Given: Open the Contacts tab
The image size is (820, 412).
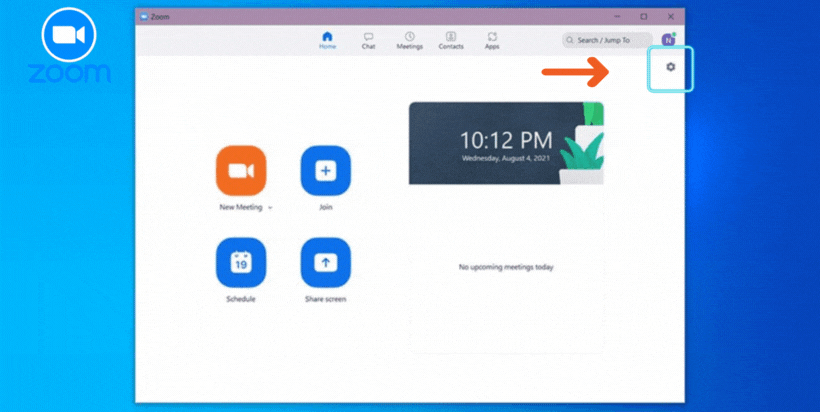Looking at the screenshot, I should (x=451, y=40).
